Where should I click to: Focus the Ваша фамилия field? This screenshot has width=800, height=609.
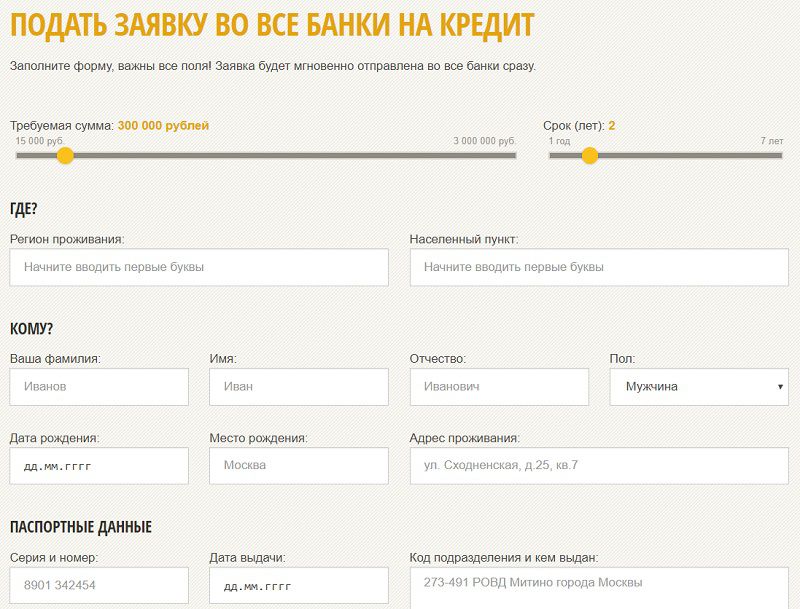coord(99,387)
